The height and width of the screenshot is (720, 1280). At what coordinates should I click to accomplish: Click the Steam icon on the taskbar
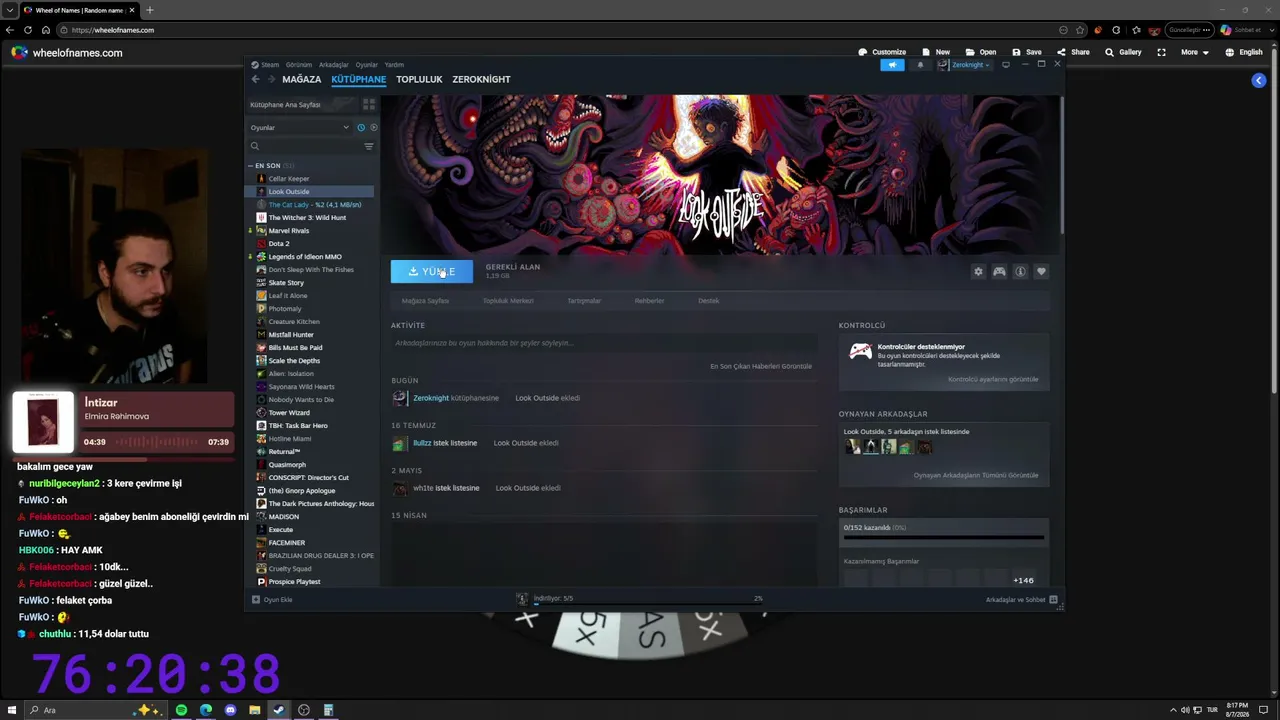[x=279, y=710]
